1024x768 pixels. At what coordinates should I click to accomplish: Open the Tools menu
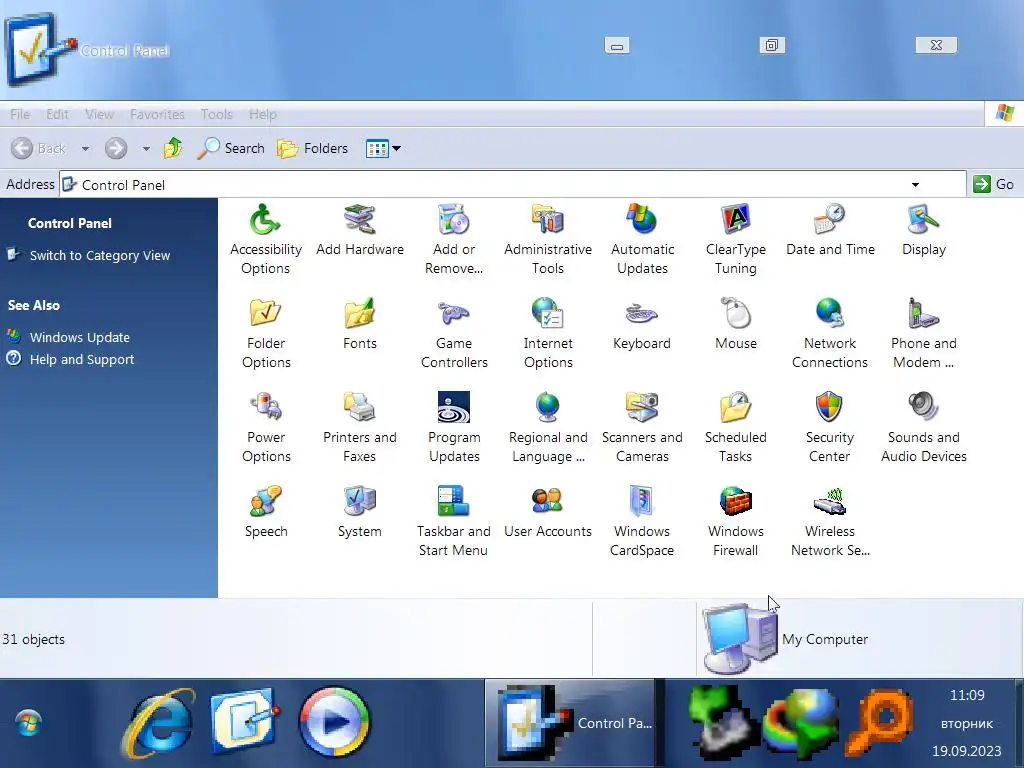click(216, 114)
